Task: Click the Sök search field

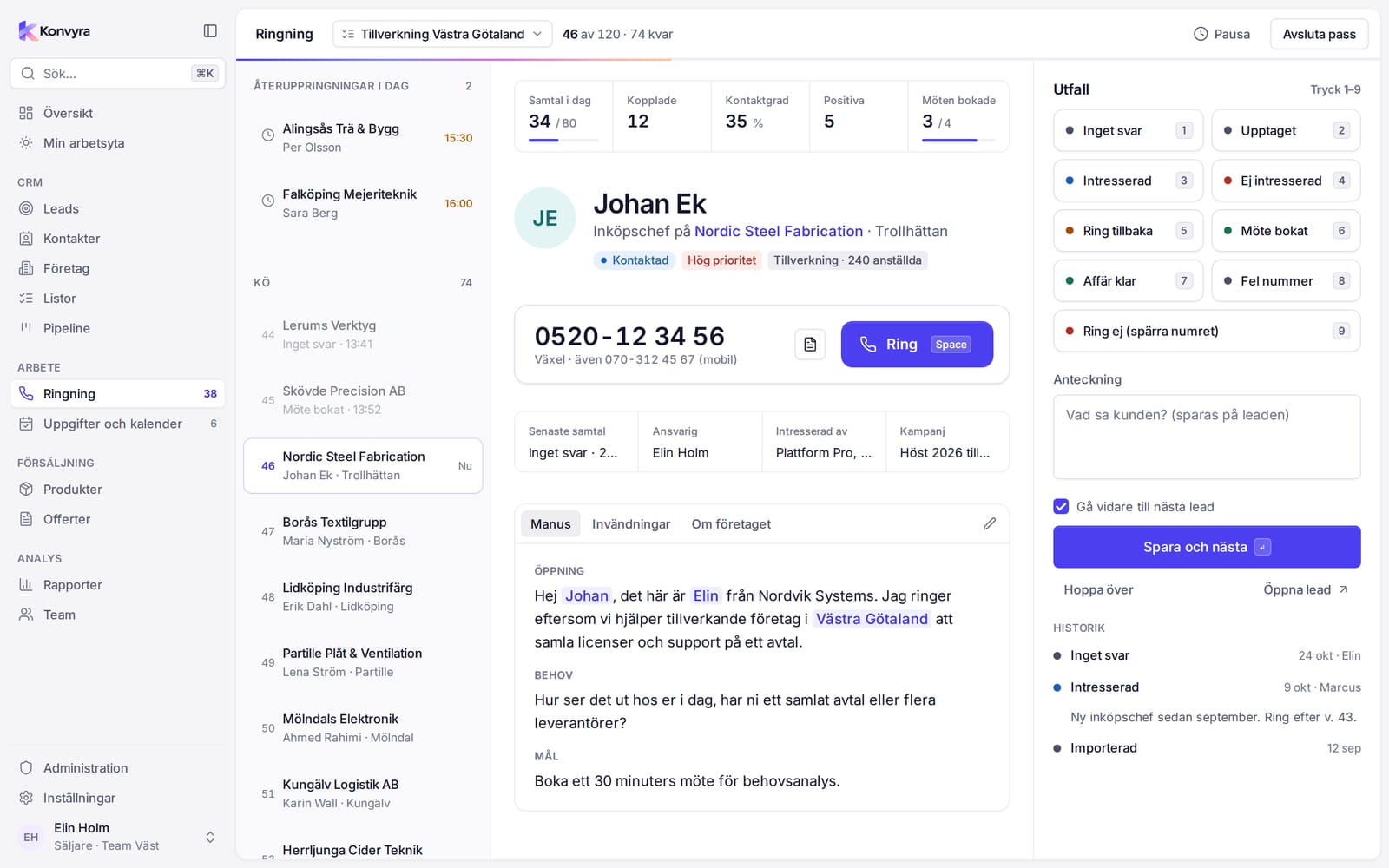Action: tap(117, 74)
